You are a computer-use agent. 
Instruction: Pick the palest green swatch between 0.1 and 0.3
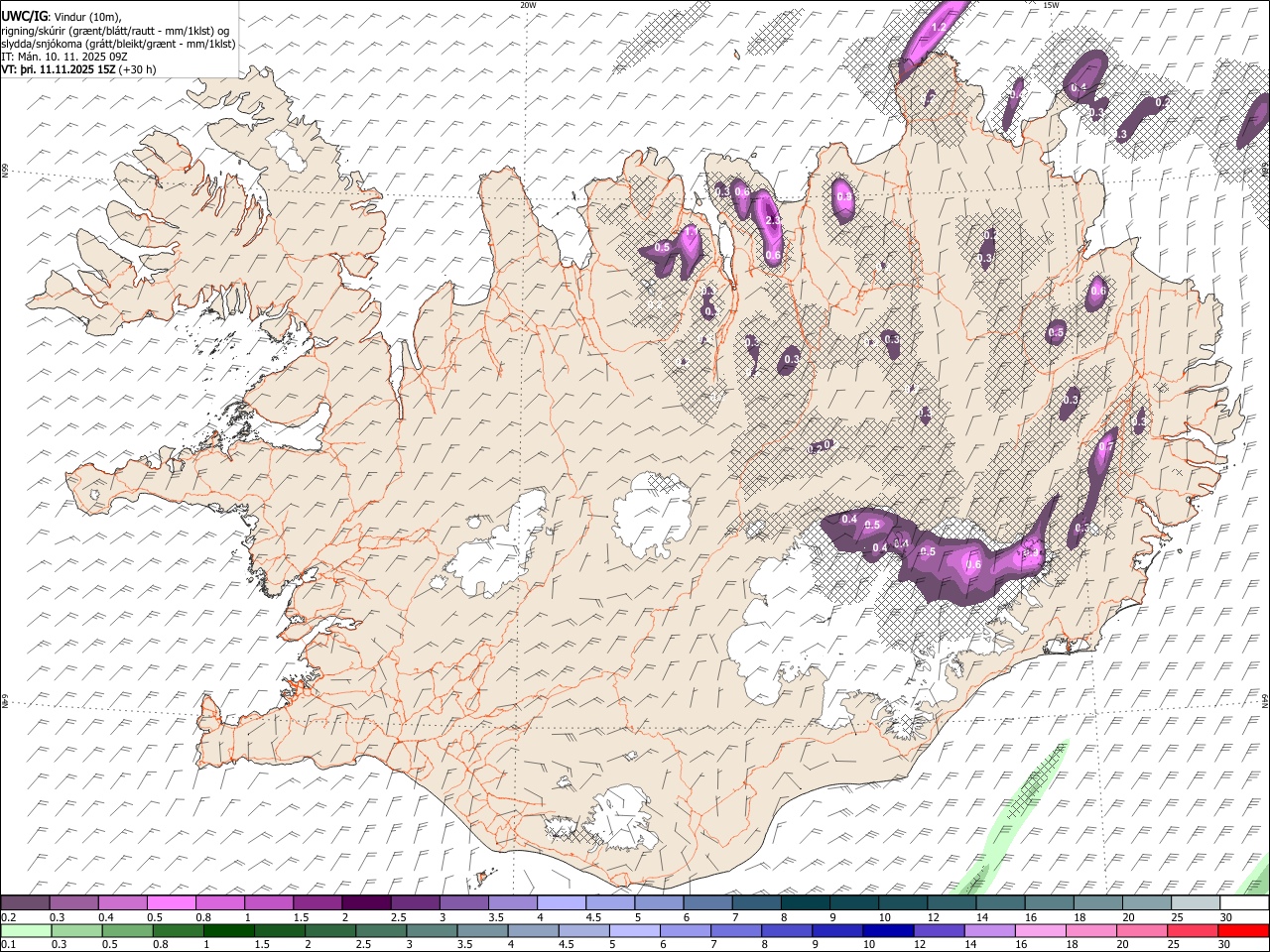tap(26, 930)
